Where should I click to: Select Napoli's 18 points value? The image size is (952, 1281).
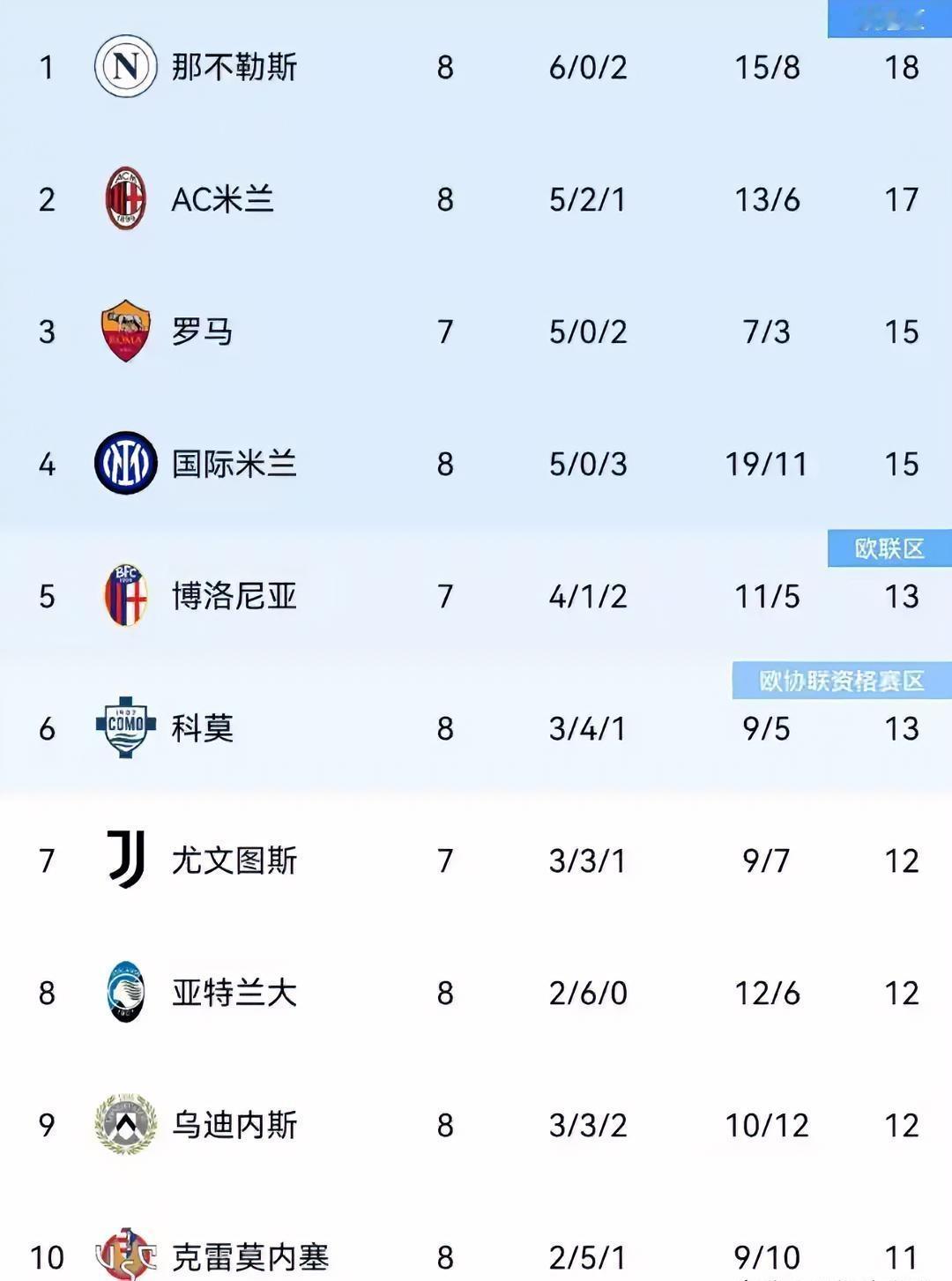point(902,67)
